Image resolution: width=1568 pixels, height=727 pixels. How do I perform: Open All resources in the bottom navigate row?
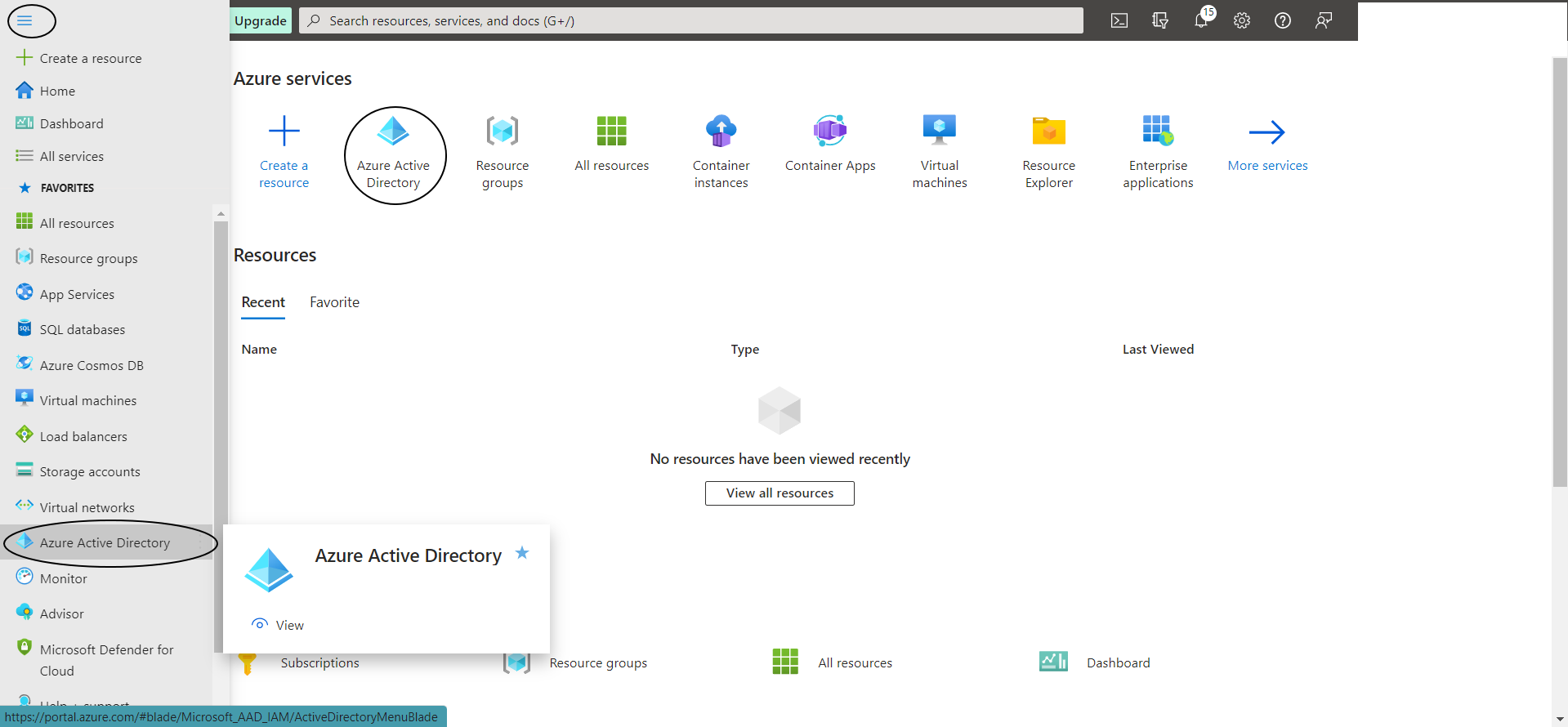[833, 662]
